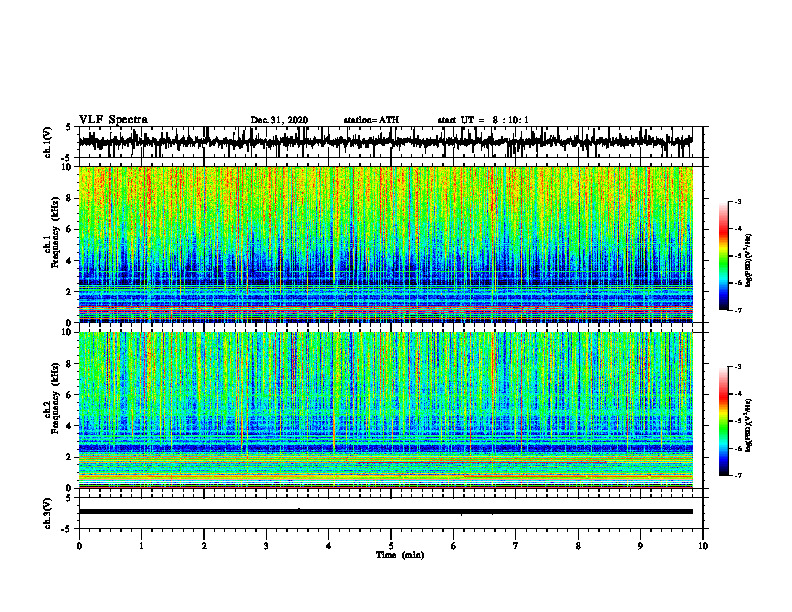Click time axis tick label 3

point(266,546)
